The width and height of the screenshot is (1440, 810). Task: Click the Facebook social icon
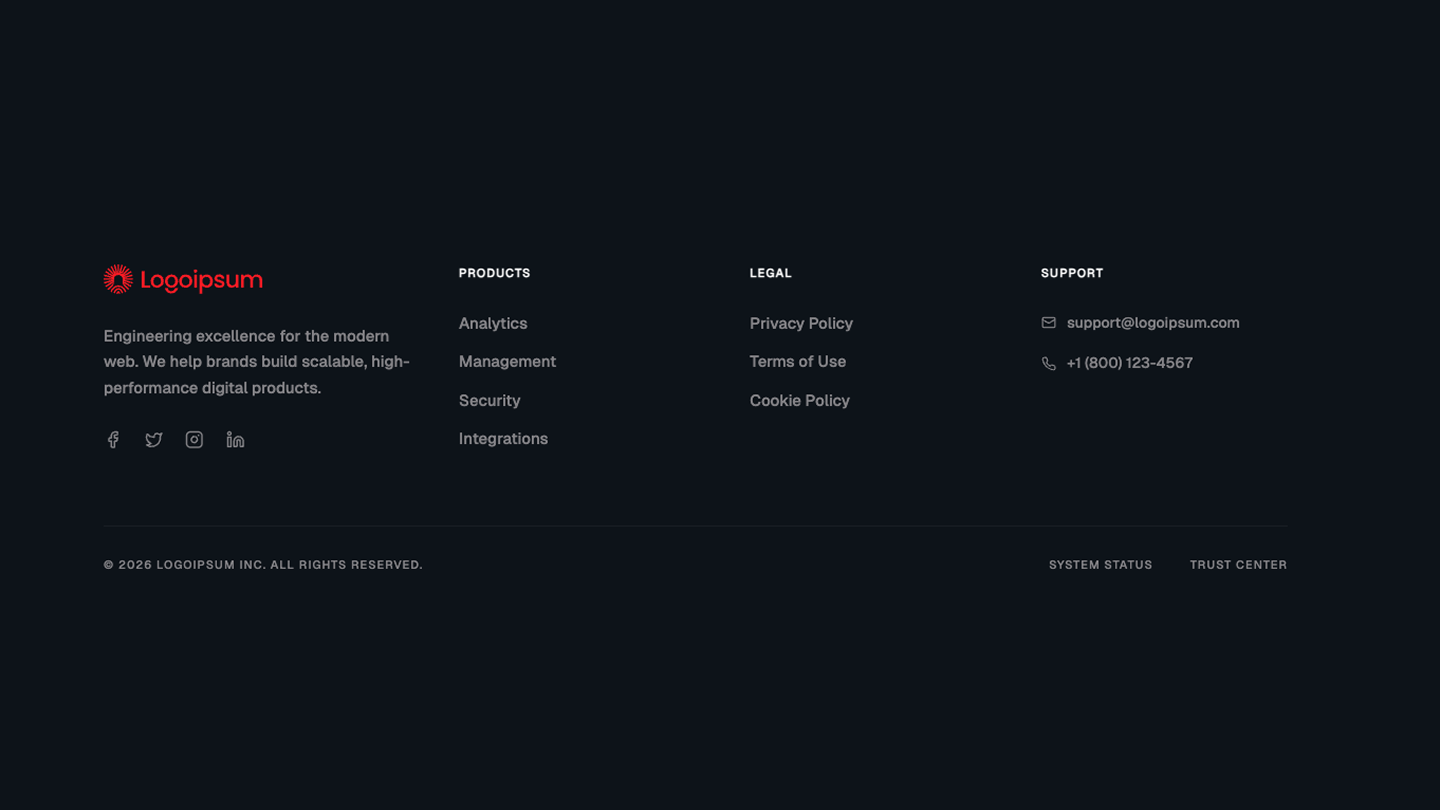(x=113, y=439)
